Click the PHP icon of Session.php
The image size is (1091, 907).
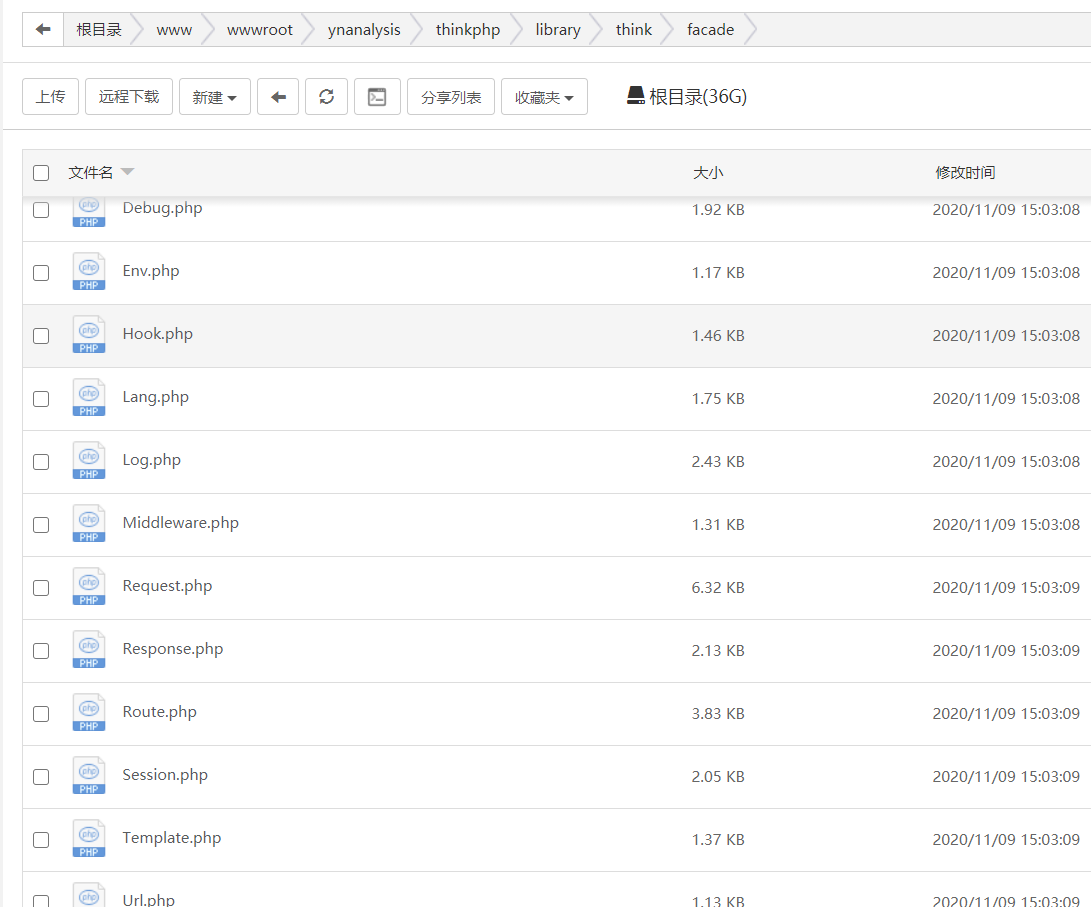[89, 776]
